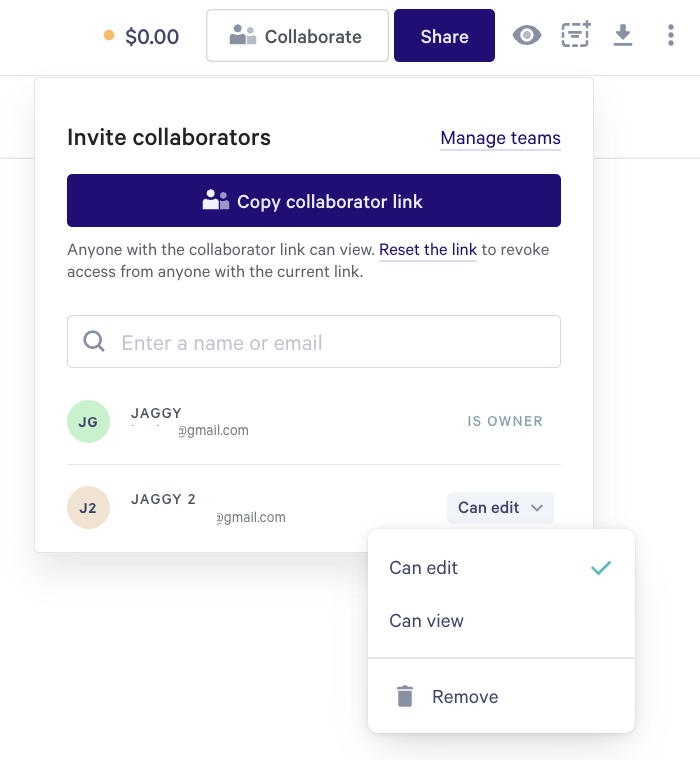Click the teal checkmark beside Can edit

(x=601, y=568)
